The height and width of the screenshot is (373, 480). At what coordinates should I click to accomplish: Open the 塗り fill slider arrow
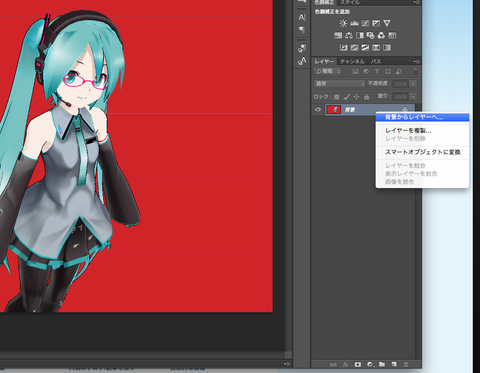click(413, 97)
